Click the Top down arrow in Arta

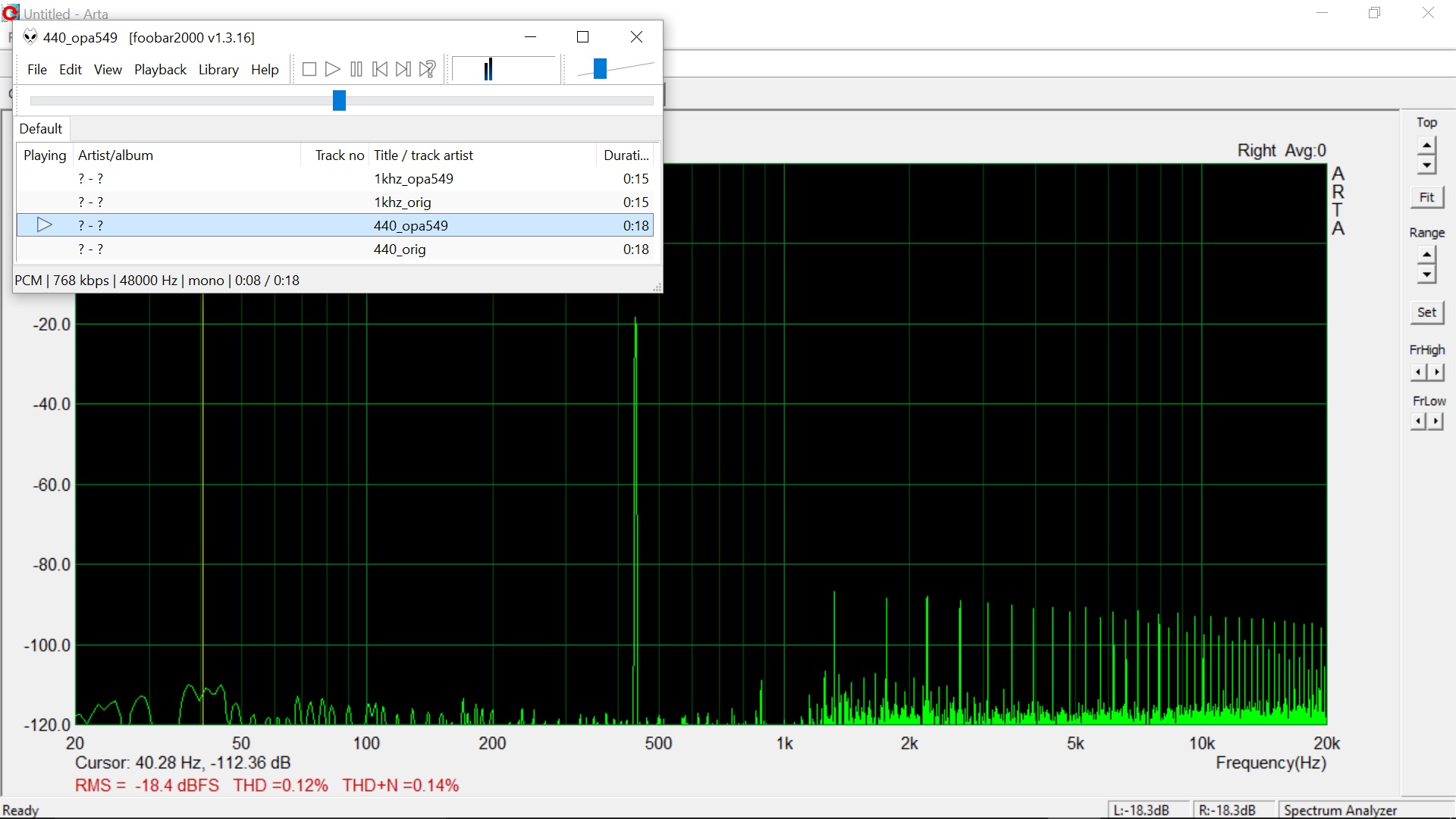1426,165
